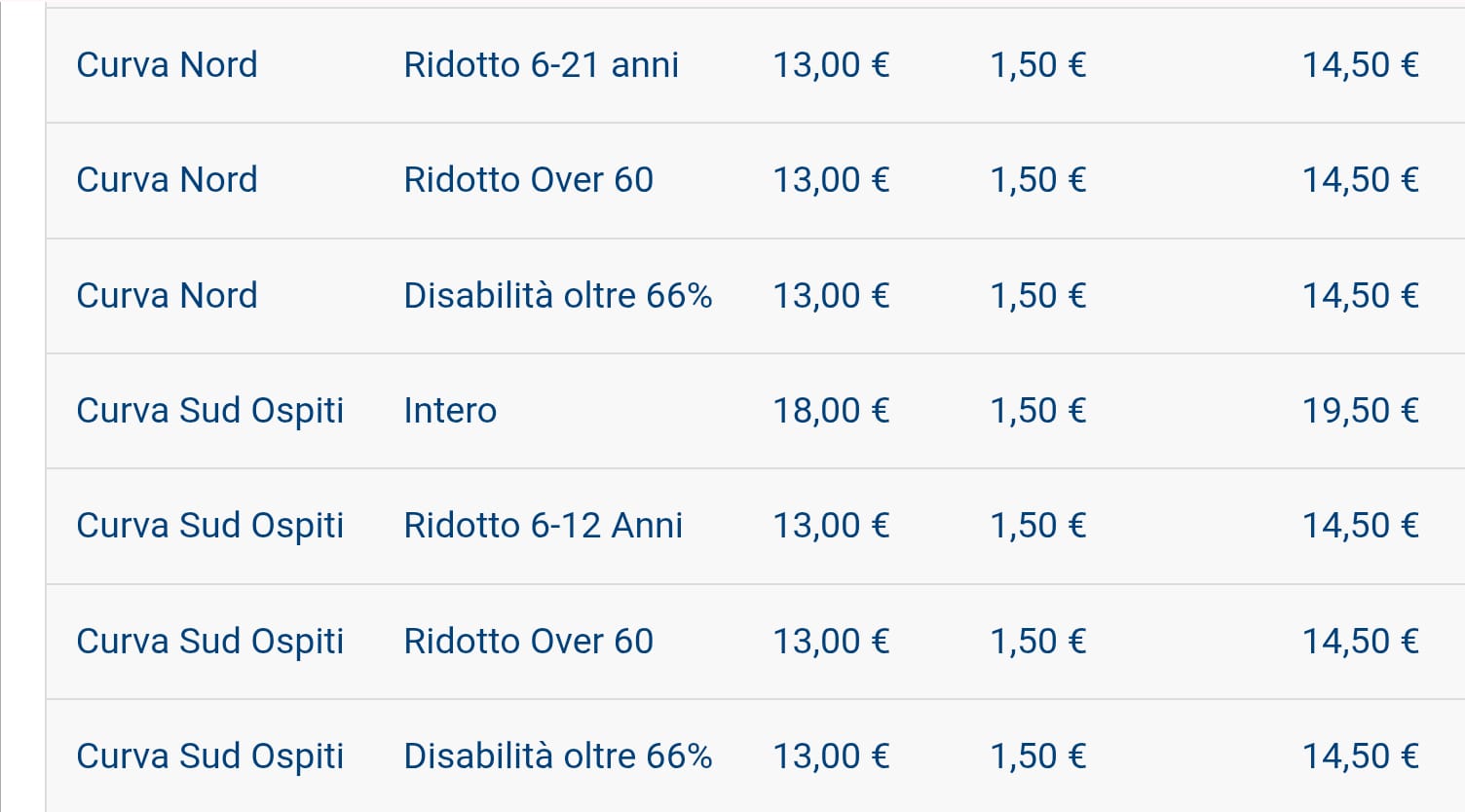Select Curva Nord "Ridotto Over 60" ticket type
Screen dimensions: 1465x812
[528, 180]
